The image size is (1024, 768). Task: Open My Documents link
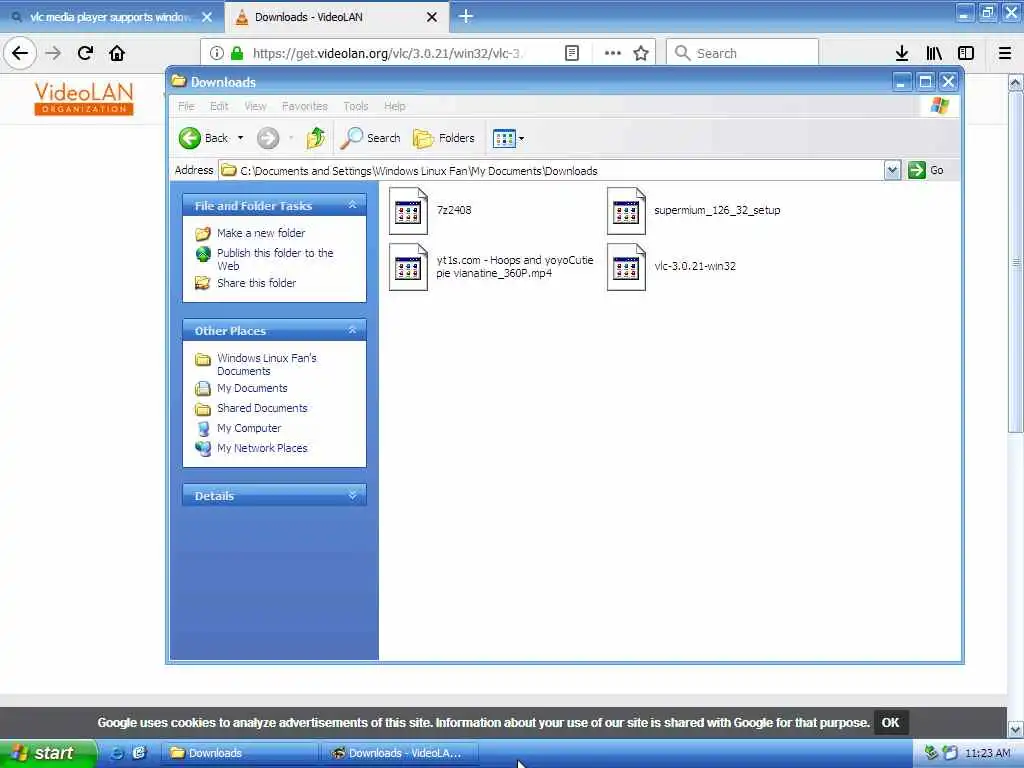click(252, 388)
